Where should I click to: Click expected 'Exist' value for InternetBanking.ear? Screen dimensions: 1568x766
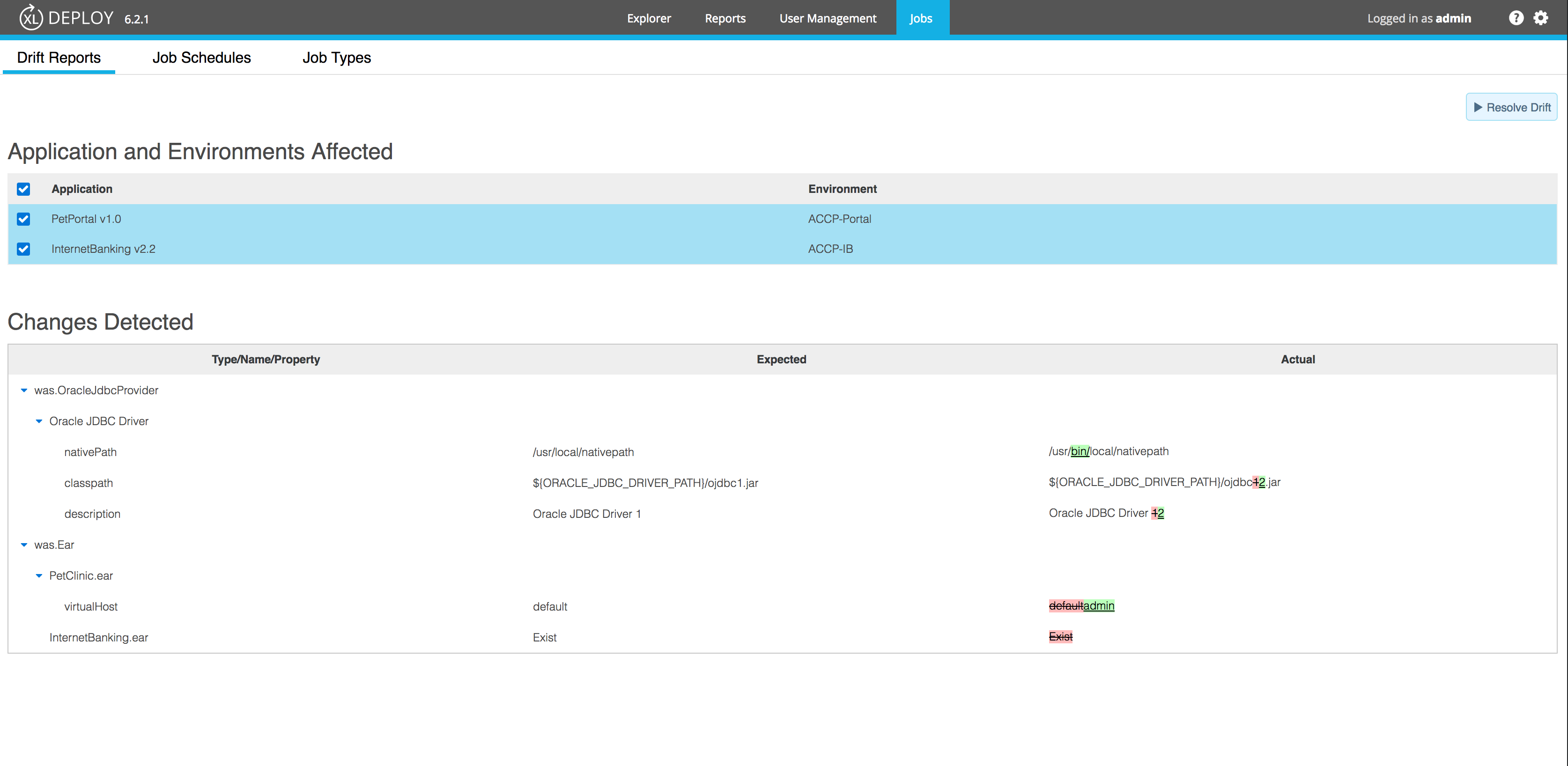point(544,638)
